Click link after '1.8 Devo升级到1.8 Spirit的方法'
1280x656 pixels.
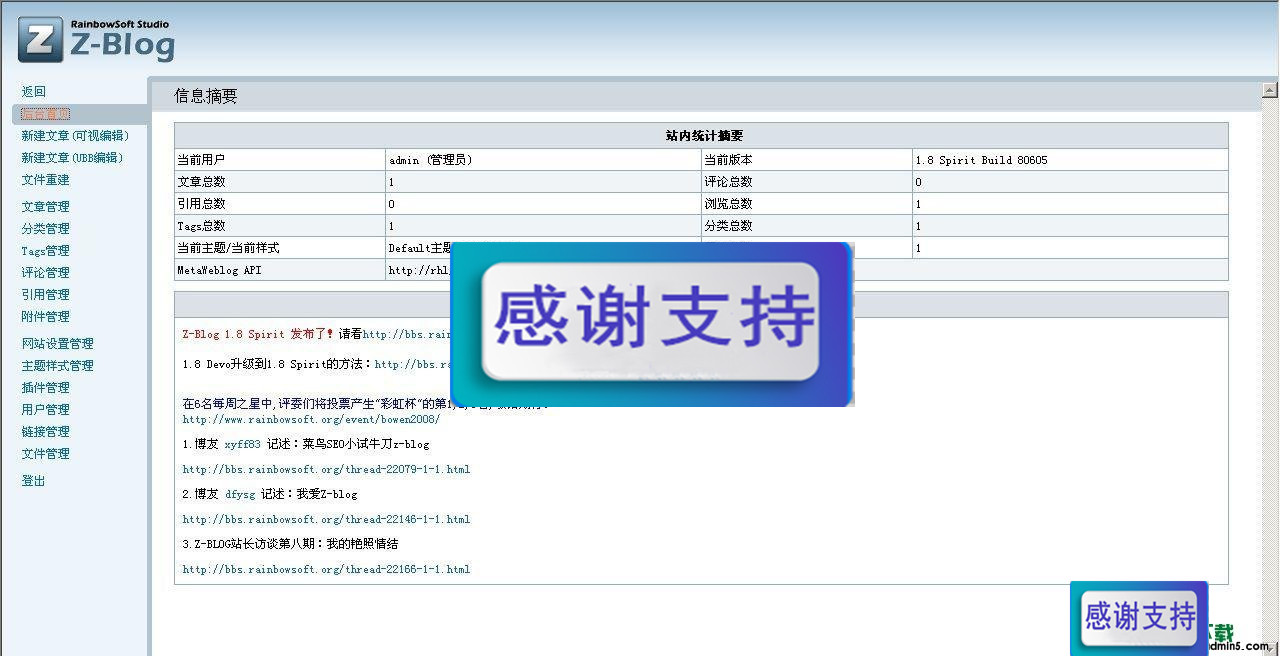(x=413, y=365)
